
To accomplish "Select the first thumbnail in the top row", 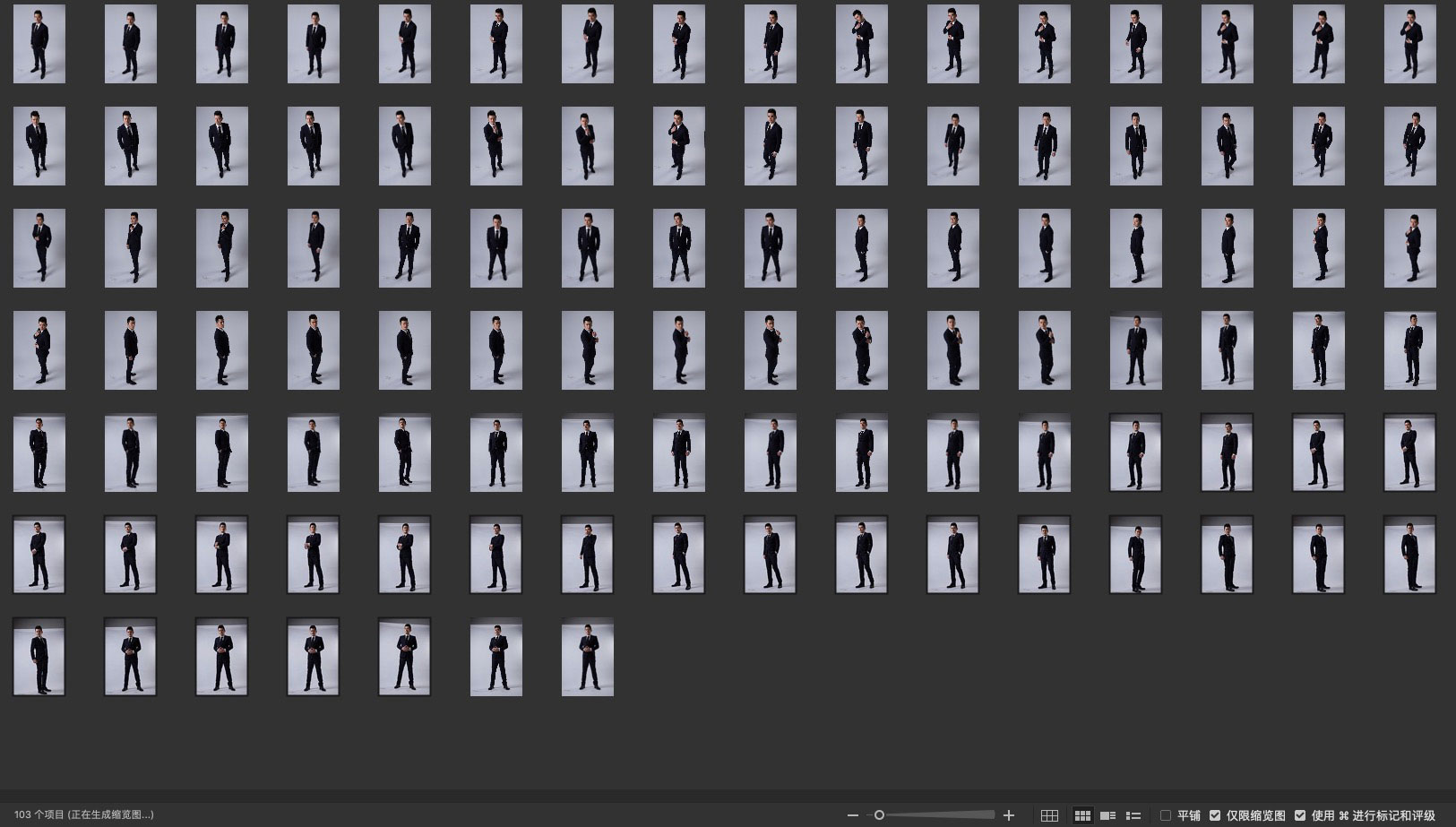I will (x=39, y=44).
